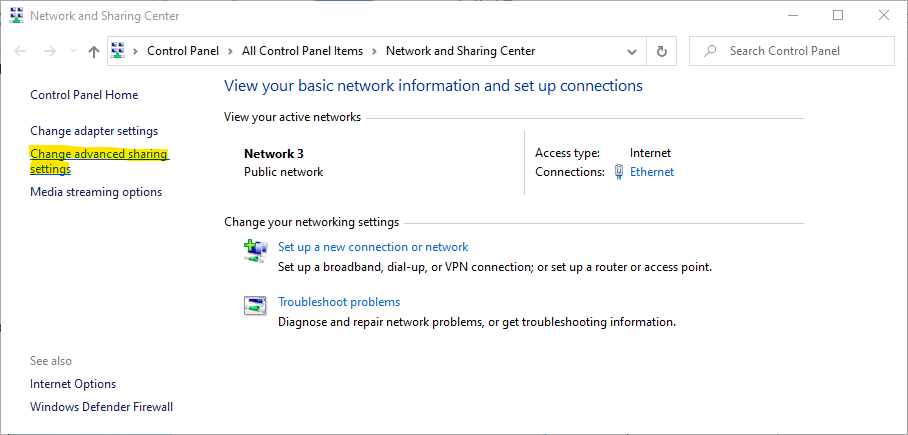The width and height of the screenshot is (908, 435).
Task: Select the Control Panel breadcrumb
Action: coord(183,51)
